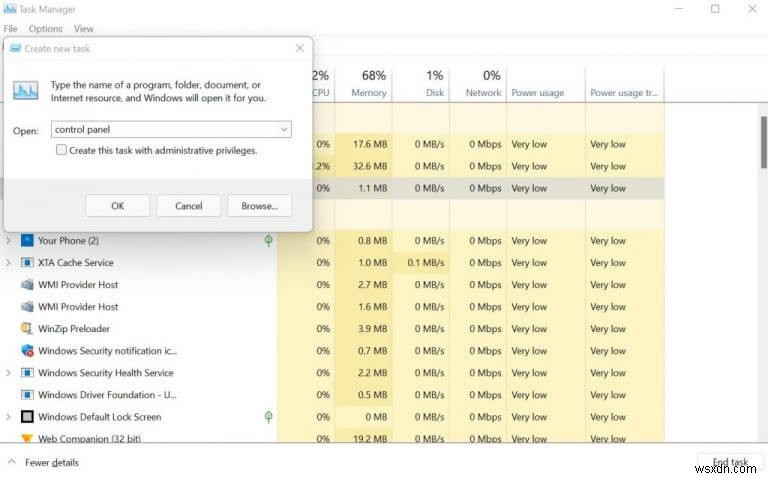Open the Options menu

(x=46, y=29)
